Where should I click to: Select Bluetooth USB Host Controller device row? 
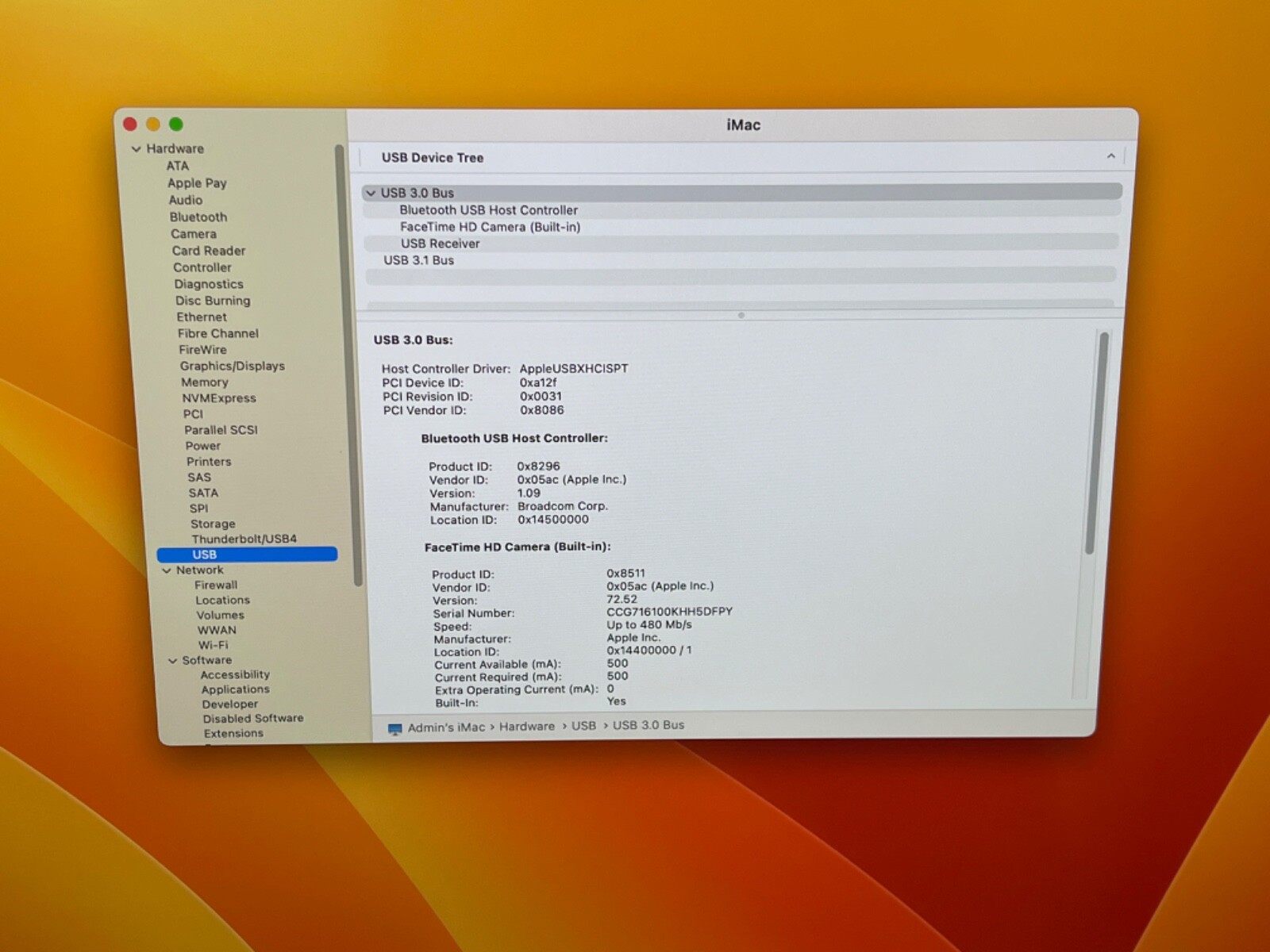point(741,210)
